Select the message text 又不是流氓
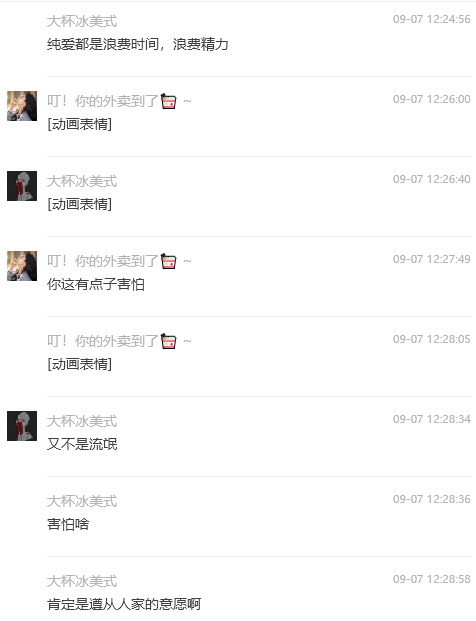 (x=82, y=444)
